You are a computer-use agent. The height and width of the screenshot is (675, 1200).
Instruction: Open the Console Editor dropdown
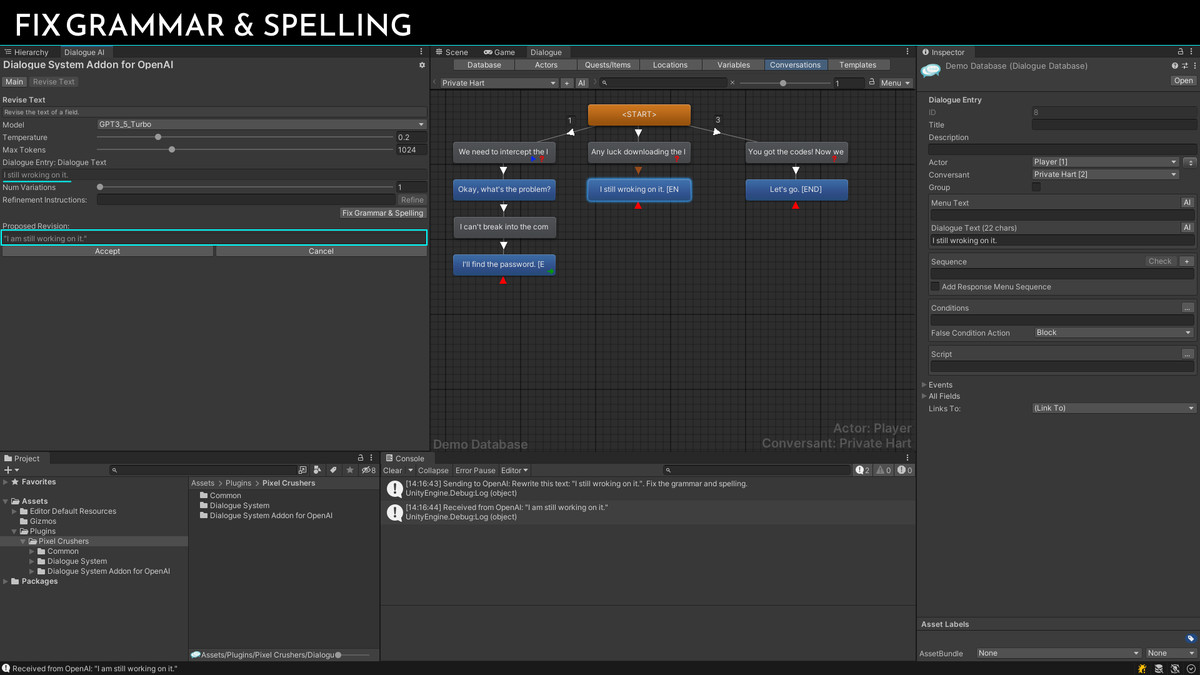[x=514, y=470]
